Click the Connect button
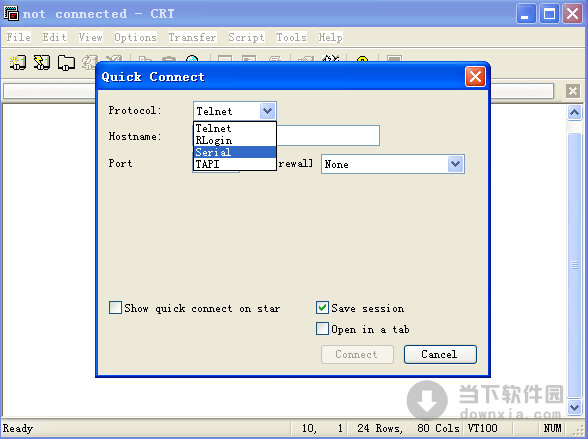This screenshot has height=439, width=588. [357, 354]
